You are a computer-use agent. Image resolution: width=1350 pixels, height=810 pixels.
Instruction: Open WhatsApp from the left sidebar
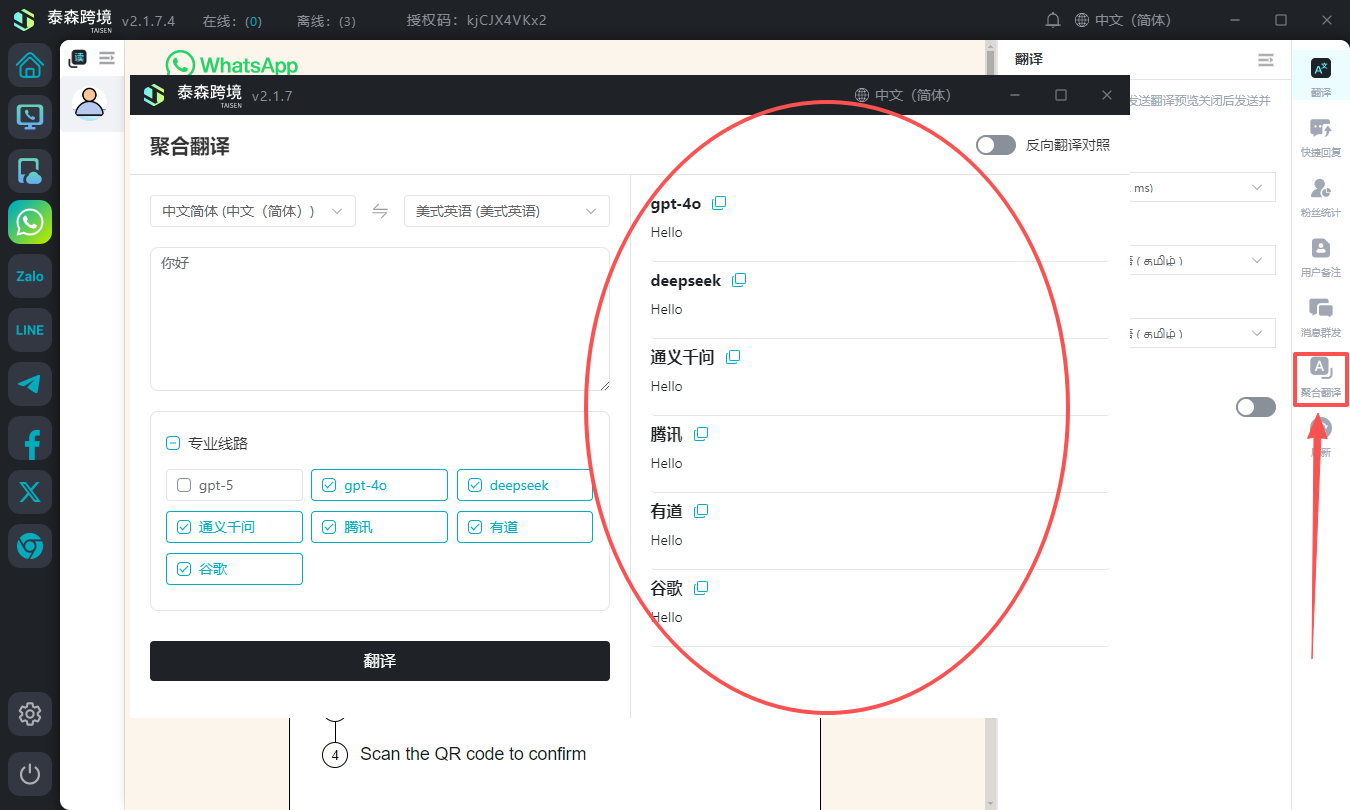(x=30, y=222)
